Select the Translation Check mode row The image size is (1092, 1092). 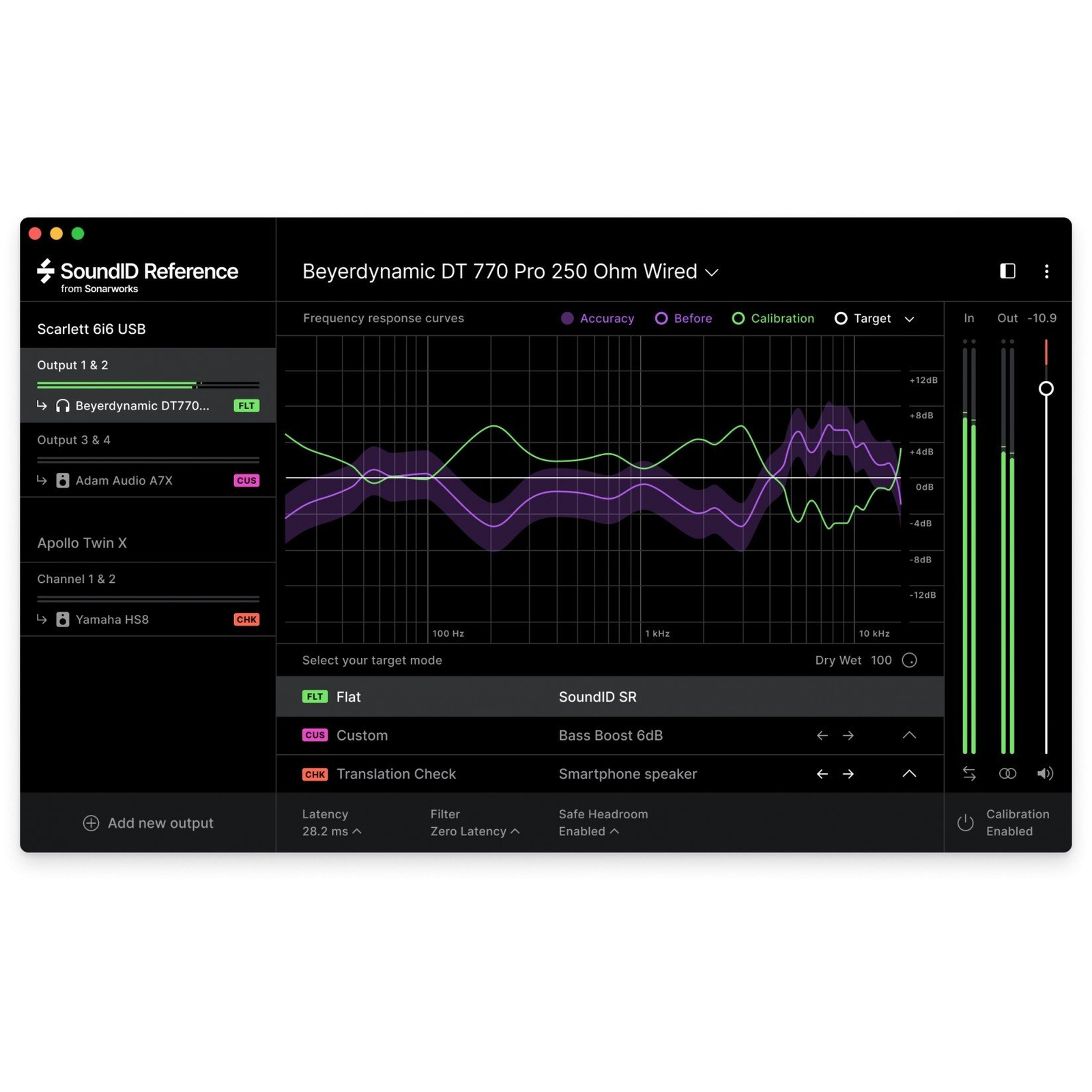[610, 773]
